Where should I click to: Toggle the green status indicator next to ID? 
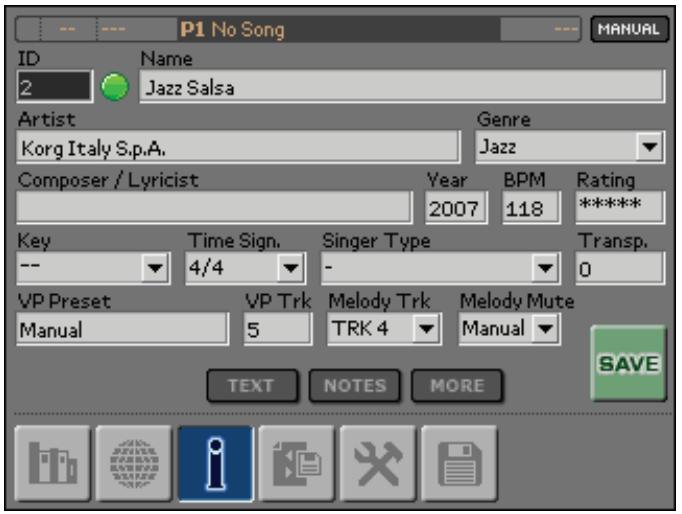[115, 87]
